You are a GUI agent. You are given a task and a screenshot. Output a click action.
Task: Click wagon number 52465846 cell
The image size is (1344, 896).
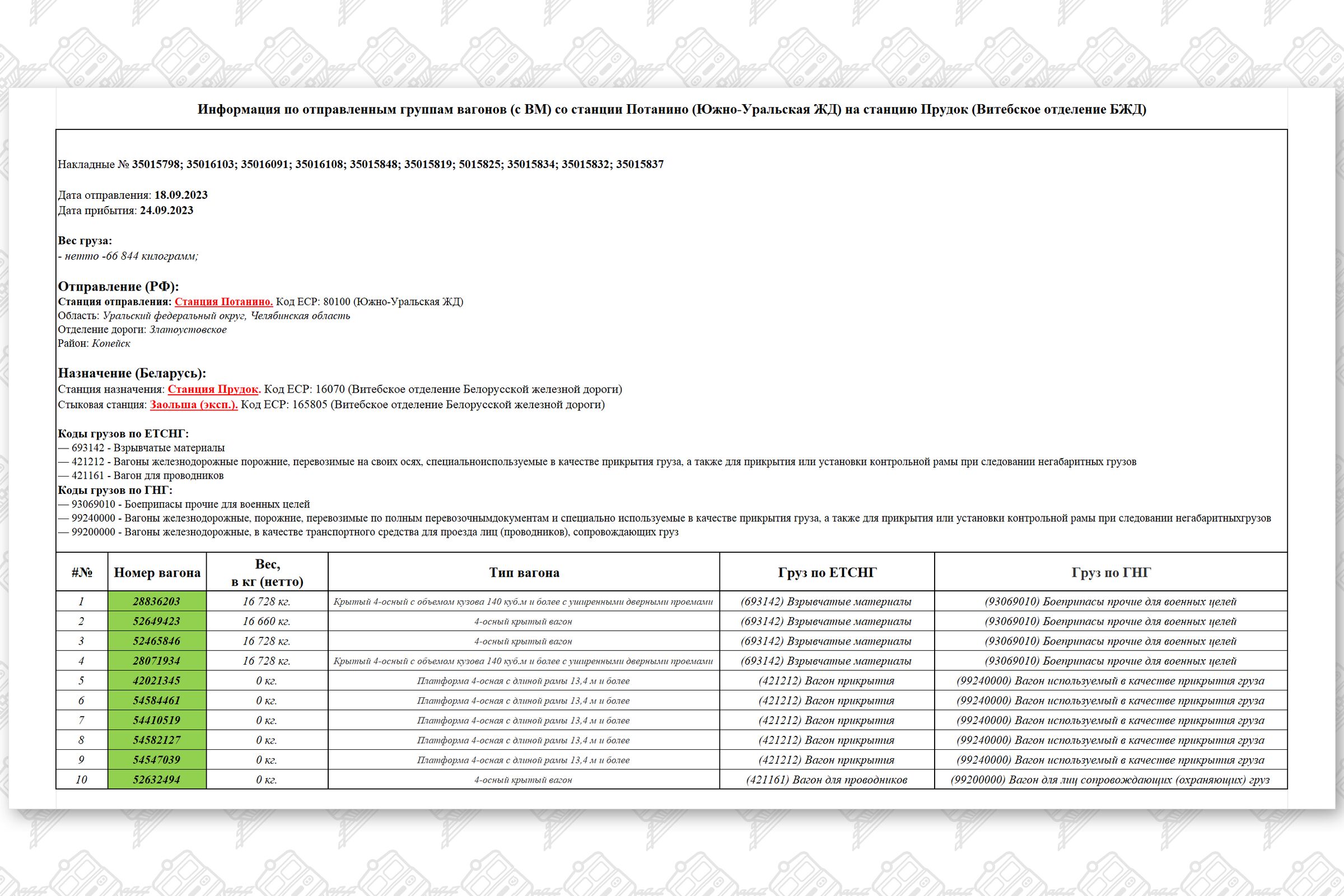[x=157, y=641]
